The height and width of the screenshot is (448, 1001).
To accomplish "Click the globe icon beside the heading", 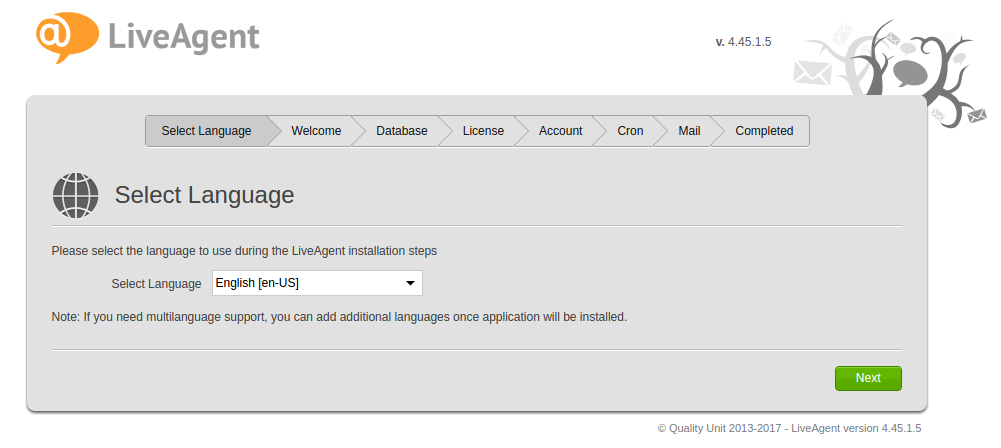I will [x=76, y=195].
